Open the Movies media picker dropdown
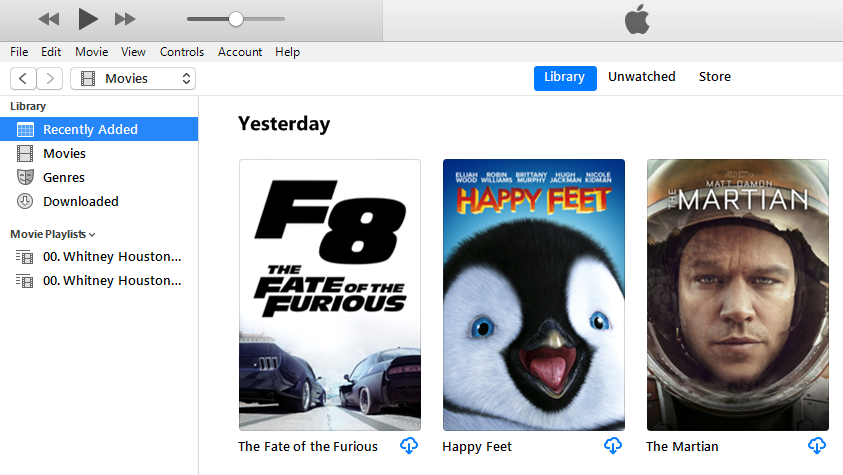Screen dimensions: 843x475 133,78
